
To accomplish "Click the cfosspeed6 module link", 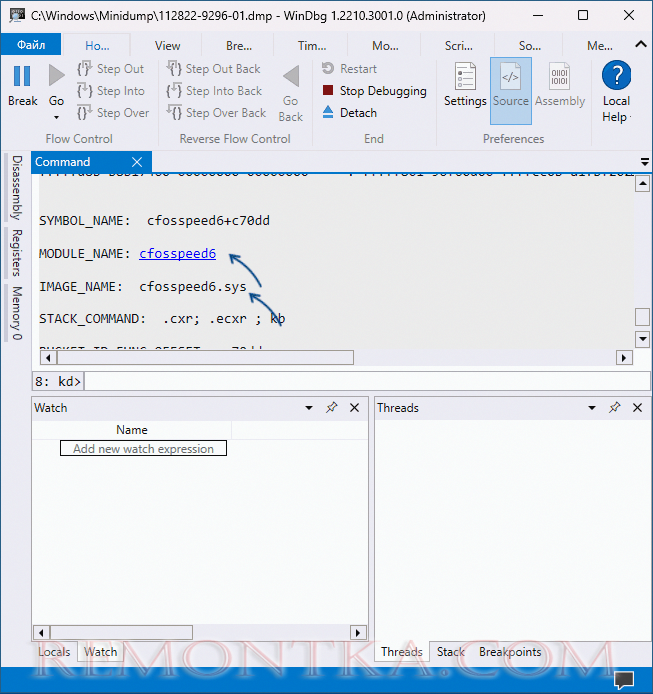I will pos(178,254).
